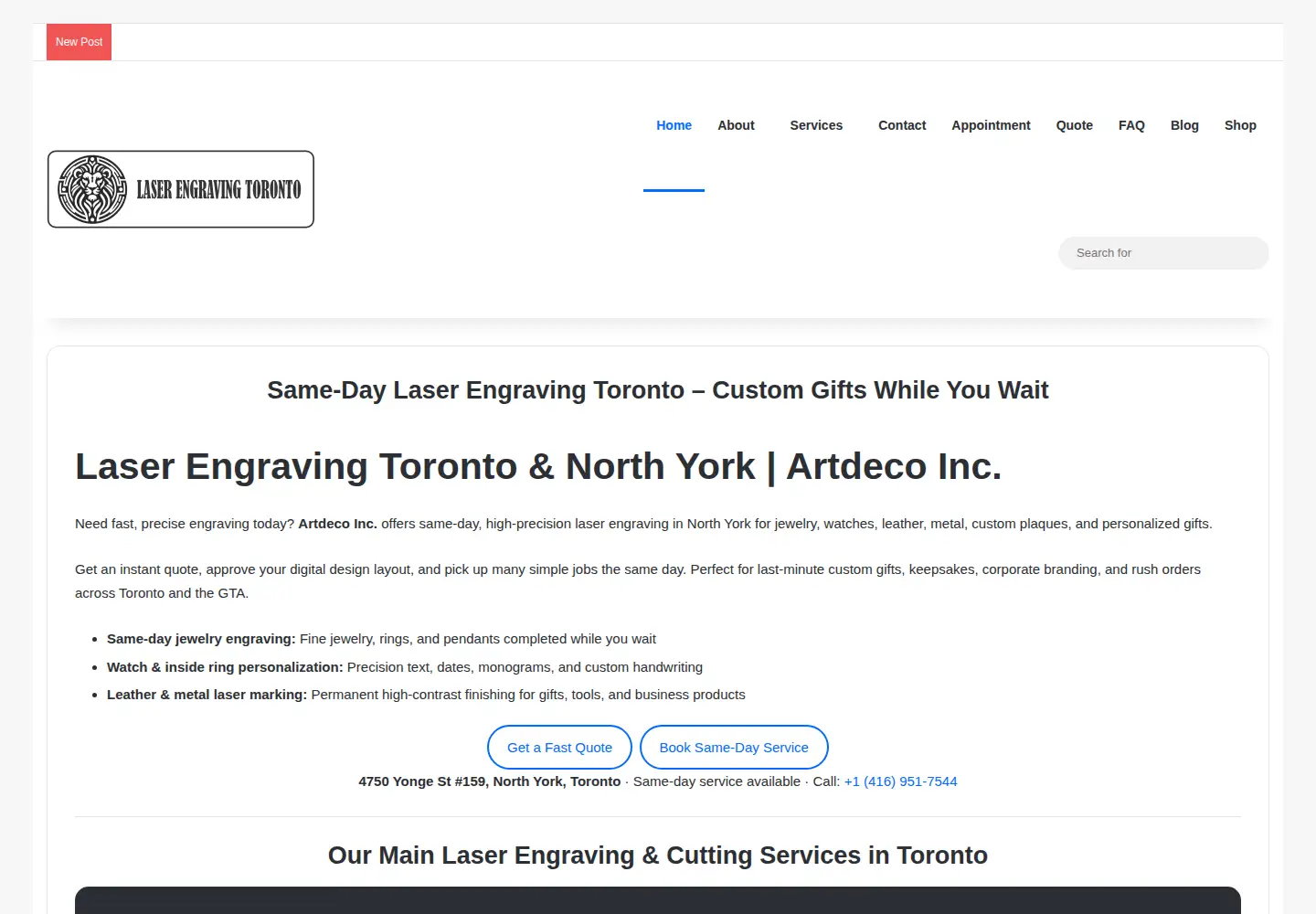The width and height of the screenshot is (1316, 914).
Task: Click the Artdeco Inc. main page title
Action: tap(538, 466)
